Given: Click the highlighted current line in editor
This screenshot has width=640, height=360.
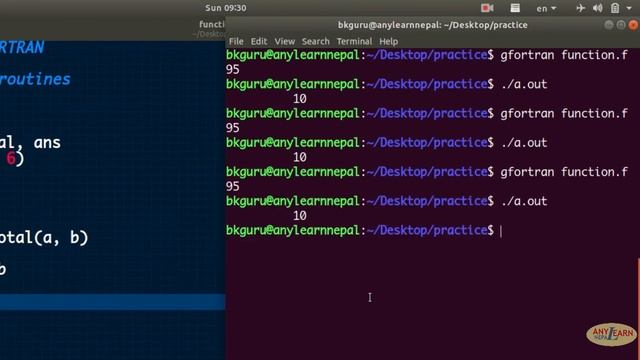Looking at the screenshot, I should click(x=113, y=302).
